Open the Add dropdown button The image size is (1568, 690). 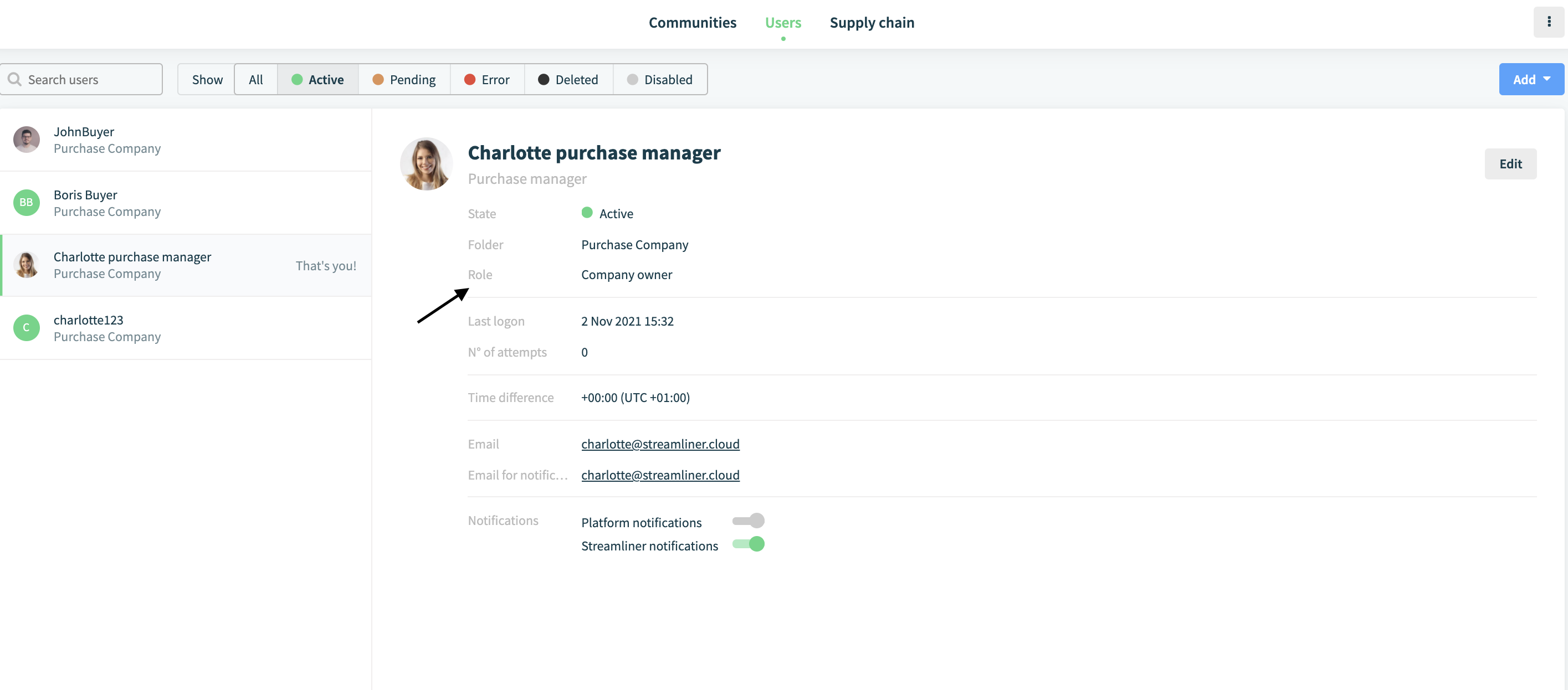point(1531,79)
